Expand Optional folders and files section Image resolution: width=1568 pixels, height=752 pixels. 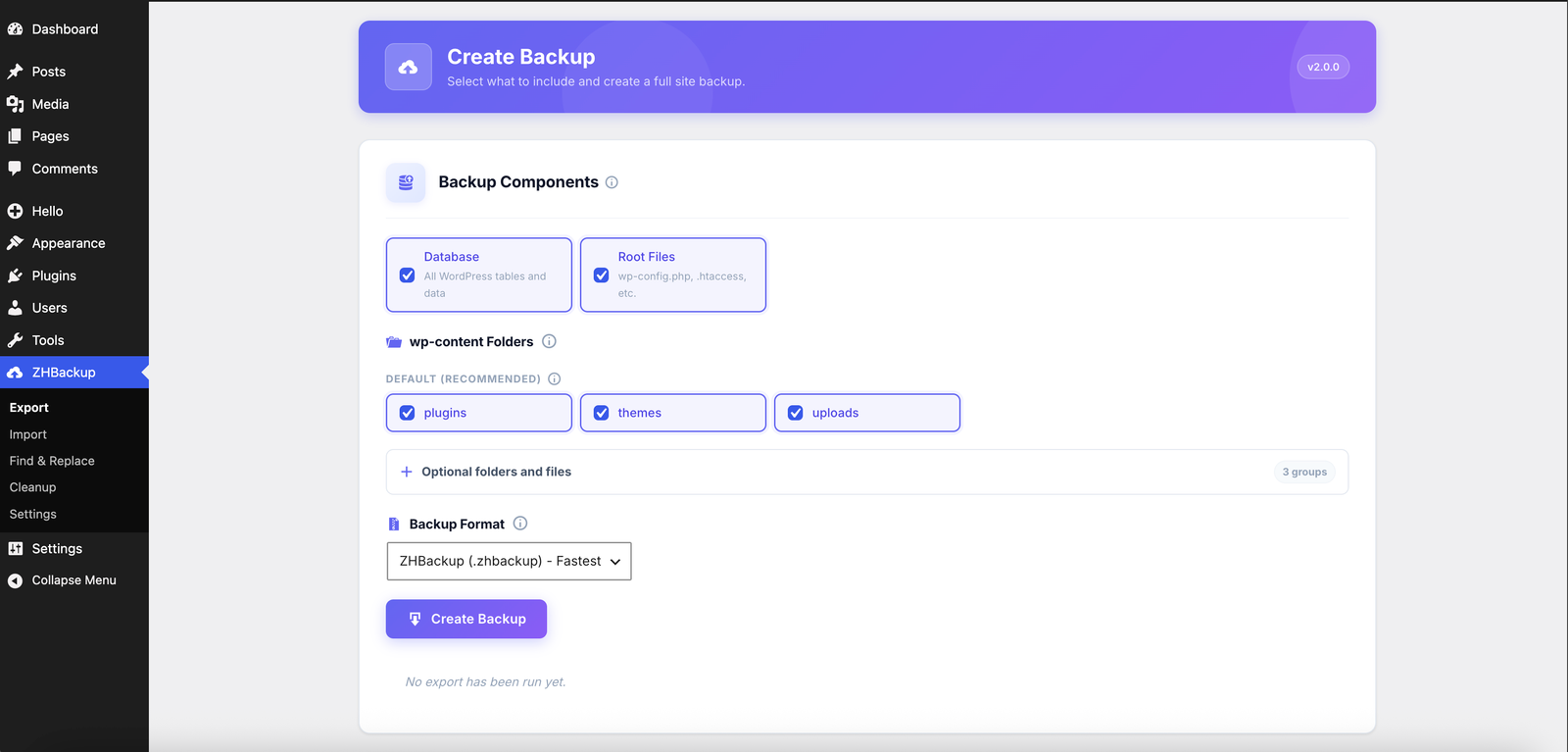click(867, 472)
